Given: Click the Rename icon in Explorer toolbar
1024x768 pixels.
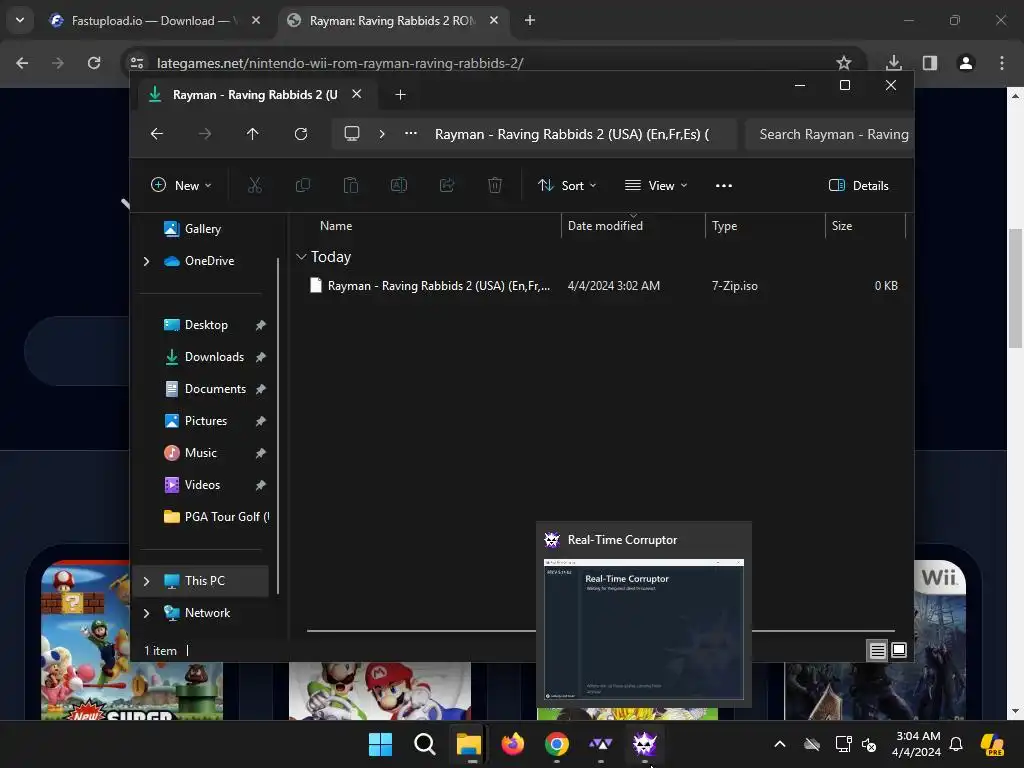Looking at the screenshot, I should pos(399,185).
